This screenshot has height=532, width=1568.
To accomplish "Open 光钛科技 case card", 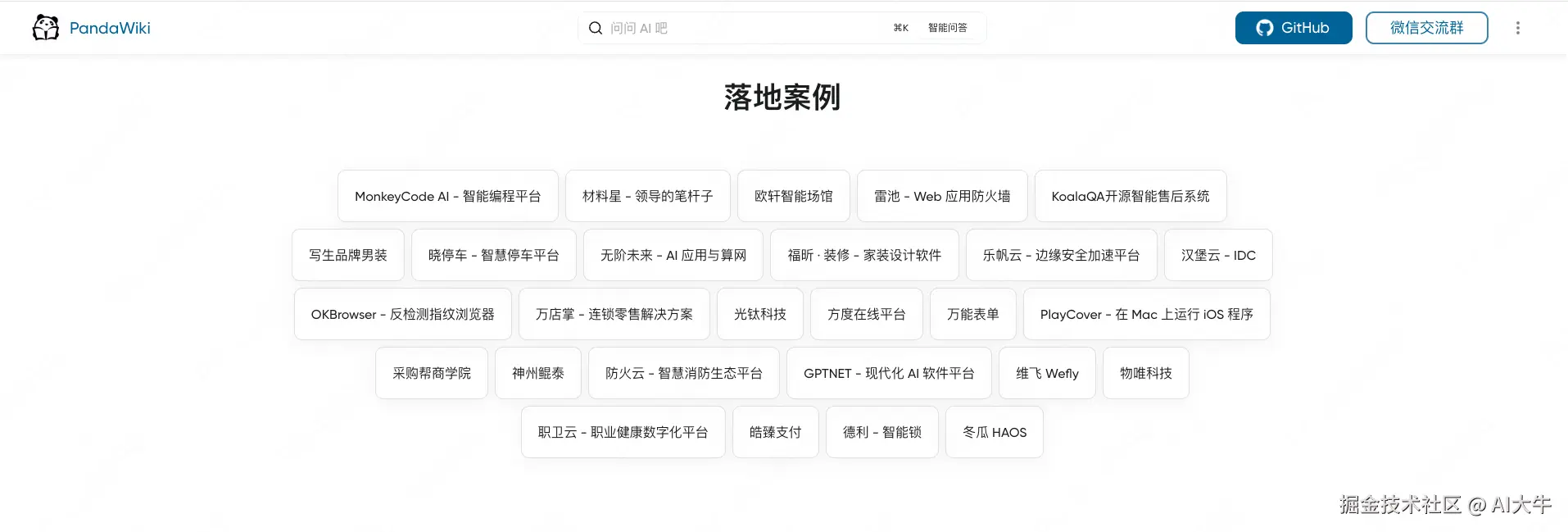I will [760, 314].
